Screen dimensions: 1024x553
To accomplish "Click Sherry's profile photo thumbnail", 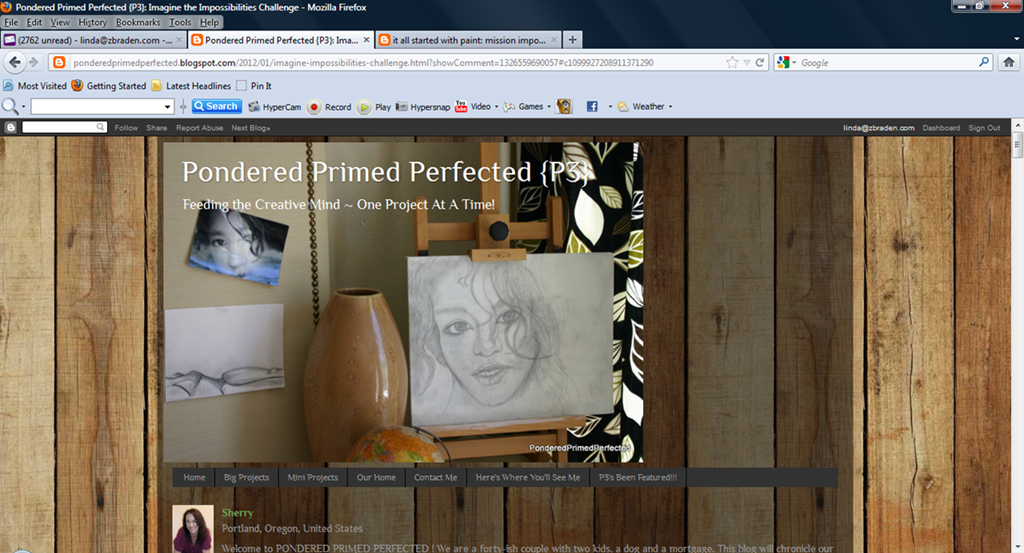I will pos(193,529).
